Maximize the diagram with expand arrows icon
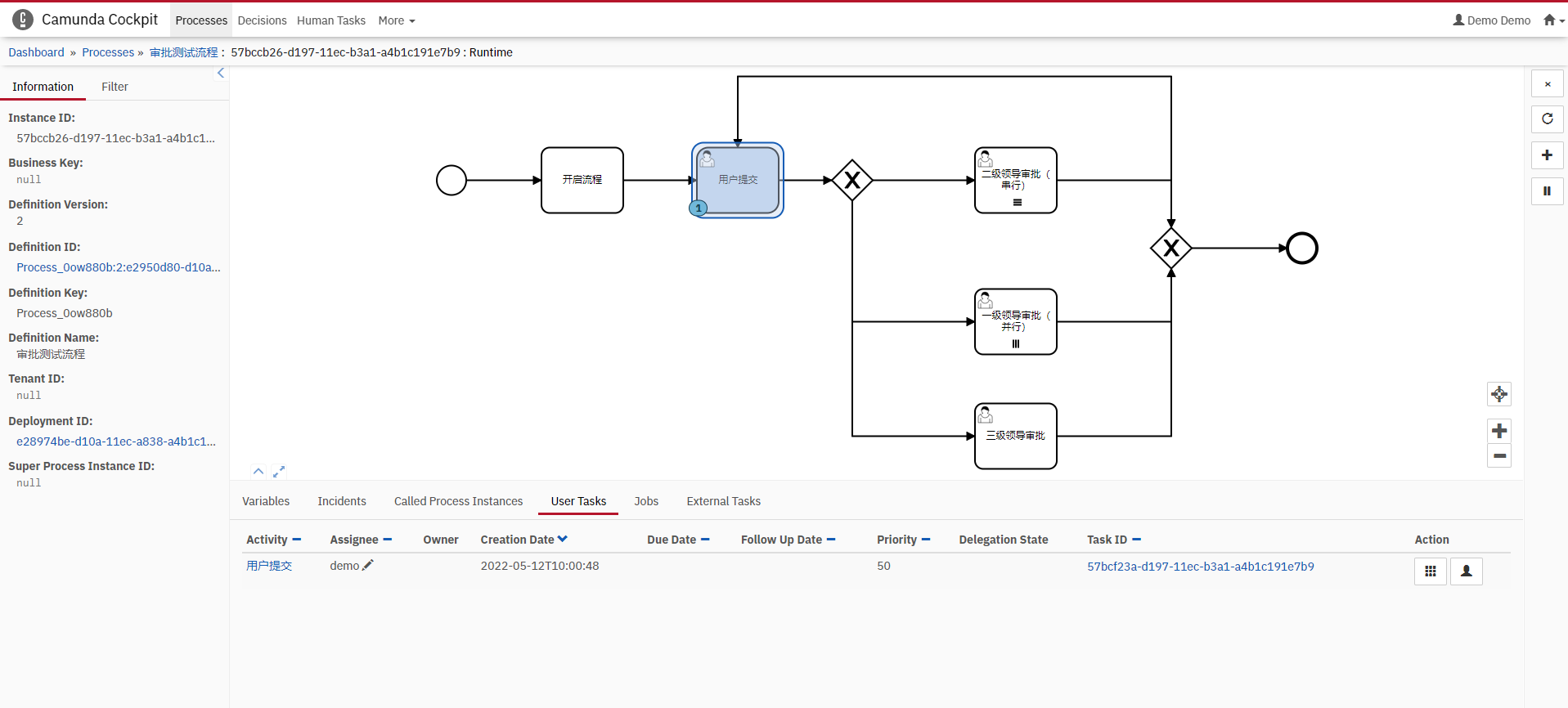Image resolution: width=1568 pixels, height=708 pixels. pos(279,472)
